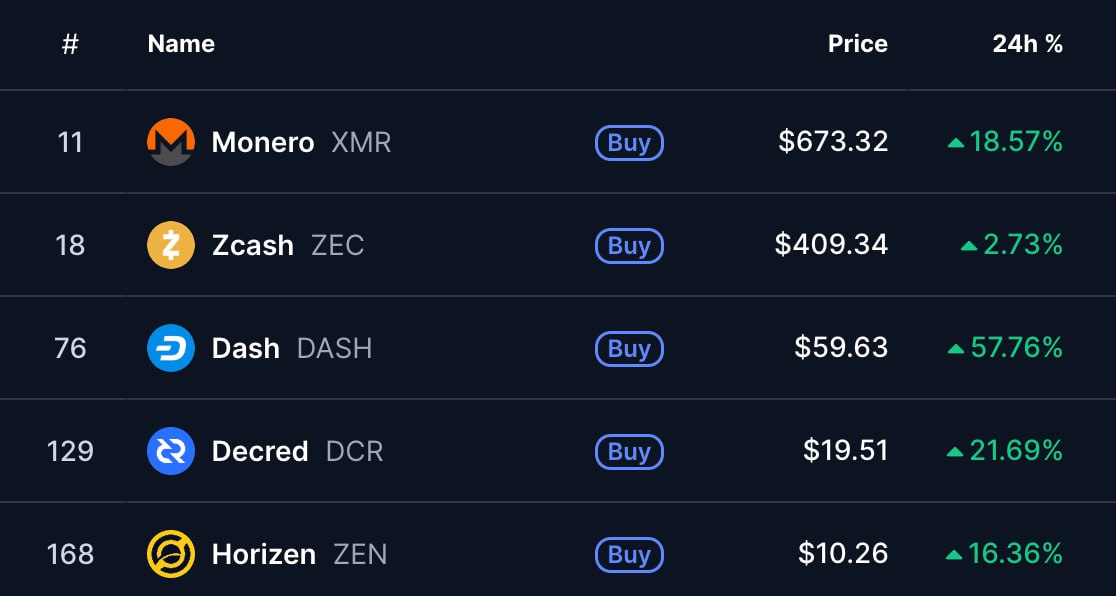1116x596 pixels.
Task: Sort the table by Name column
Action: pyautogui.click(x=181, y=44)
